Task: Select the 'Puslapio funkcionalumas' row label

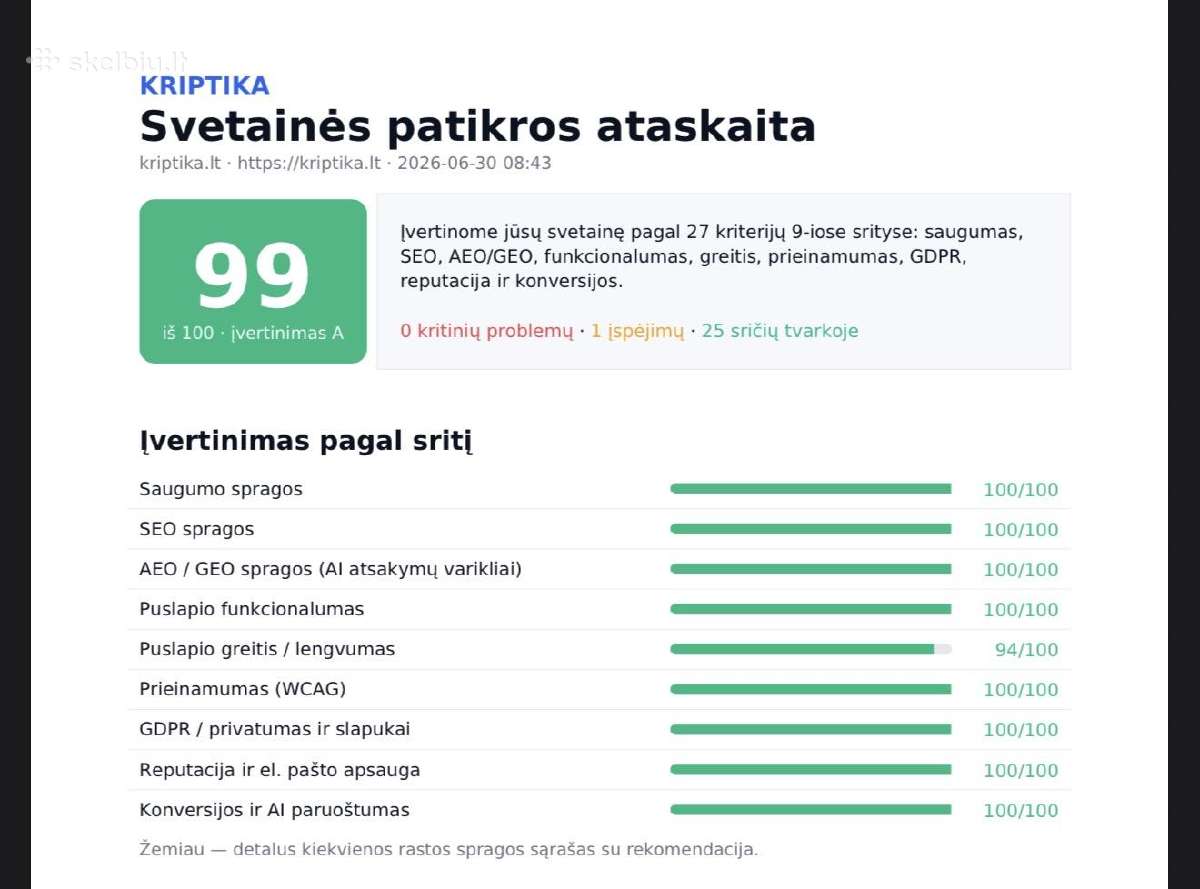Action: point(252,609)
